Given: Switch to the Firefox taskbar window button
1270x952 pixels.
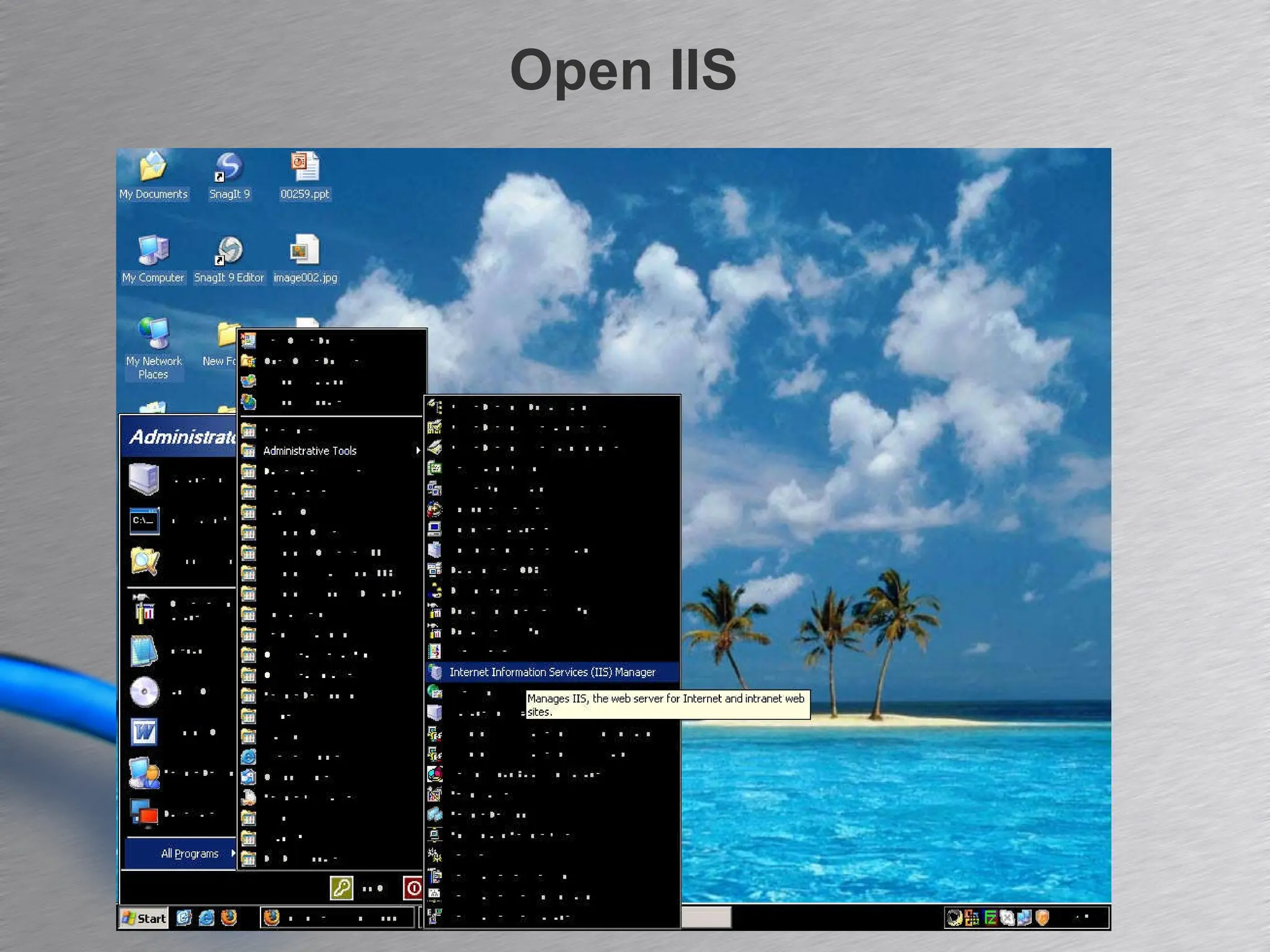Looking at the screenshot, I should pyautogui.click(x=337, y=918).
